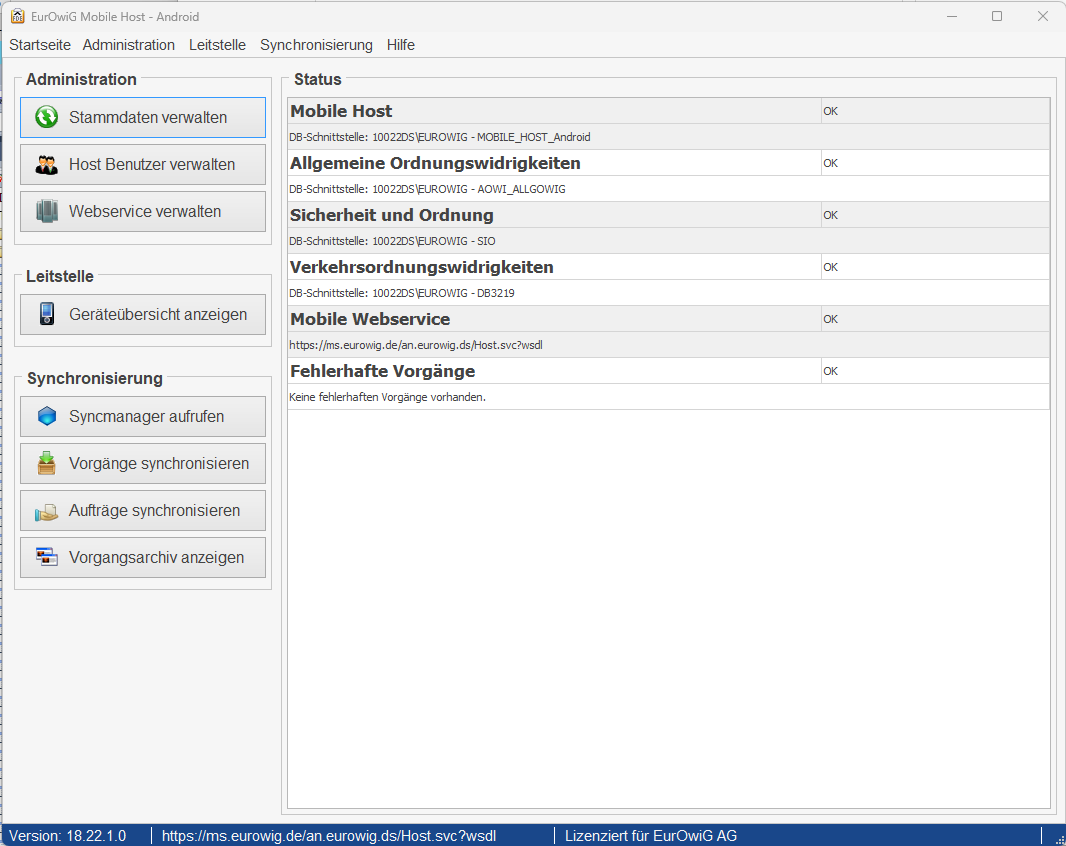The height and width of the screenshot is (846, 1066).
Task: Click the users icon beside Host Benutzer verwalten
Action: pos(46,164)
